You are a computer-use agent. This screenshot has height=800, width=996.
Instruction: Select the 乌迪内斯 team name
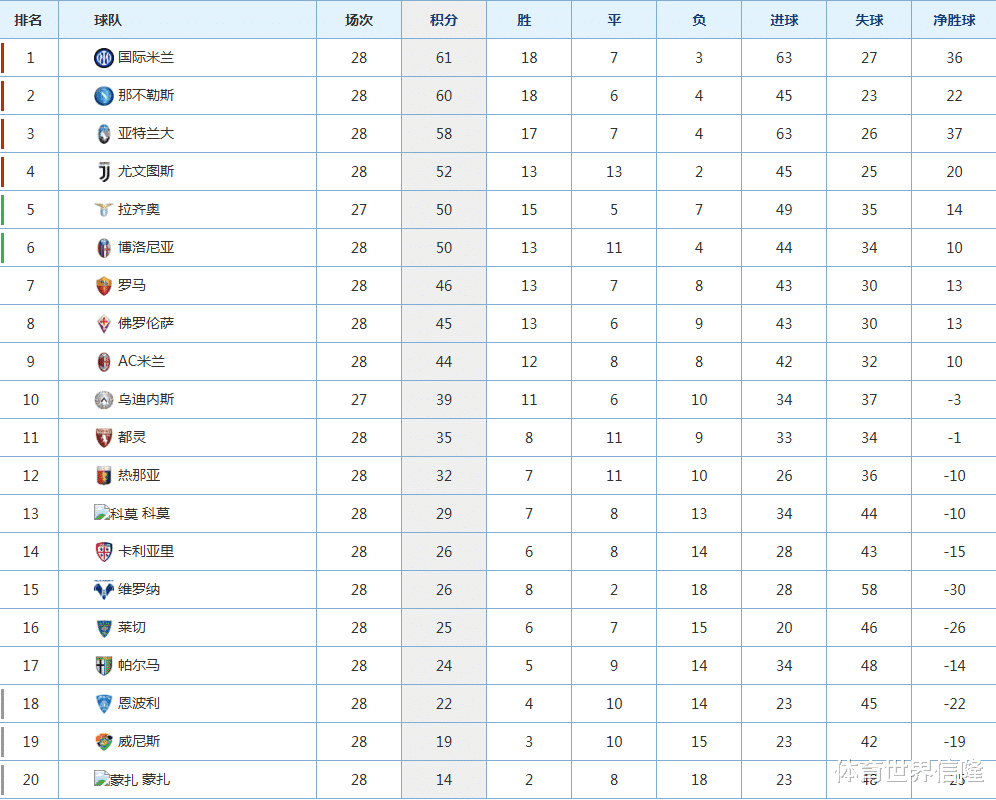146,400
